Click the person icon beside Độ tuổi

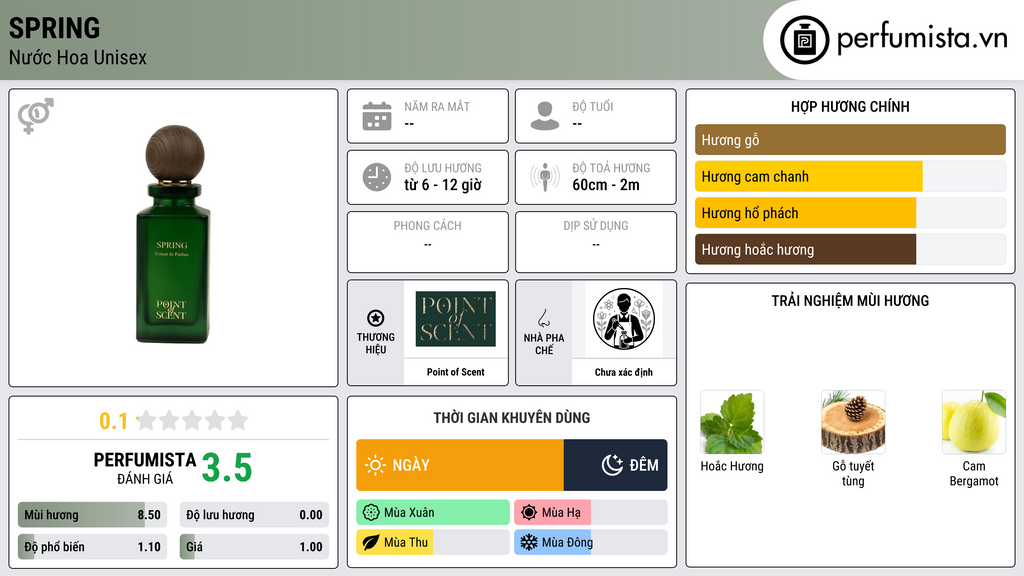click(545, 116)
